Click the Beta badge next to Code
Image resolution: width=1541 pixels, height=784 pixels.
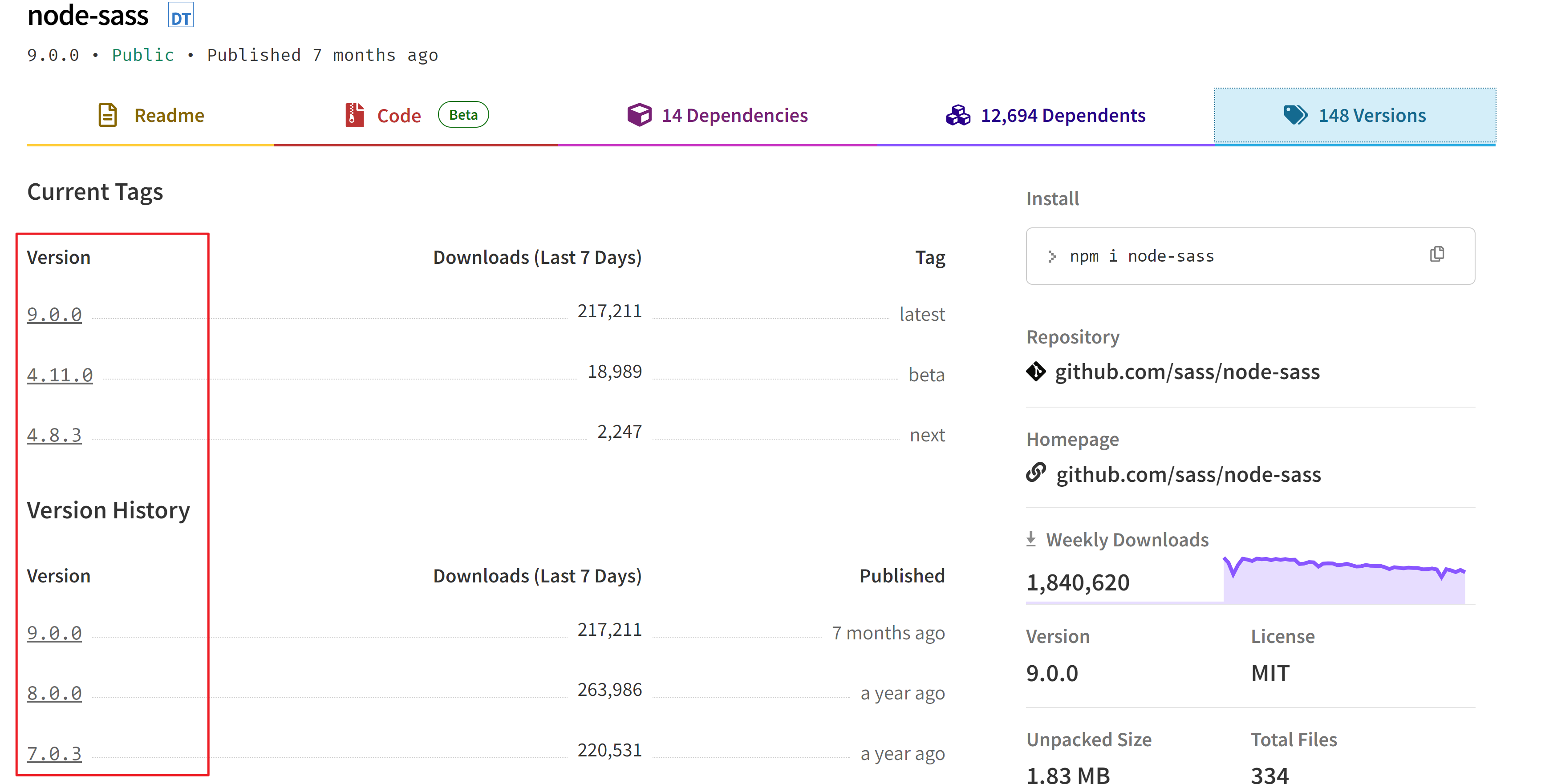coord(463,114)
